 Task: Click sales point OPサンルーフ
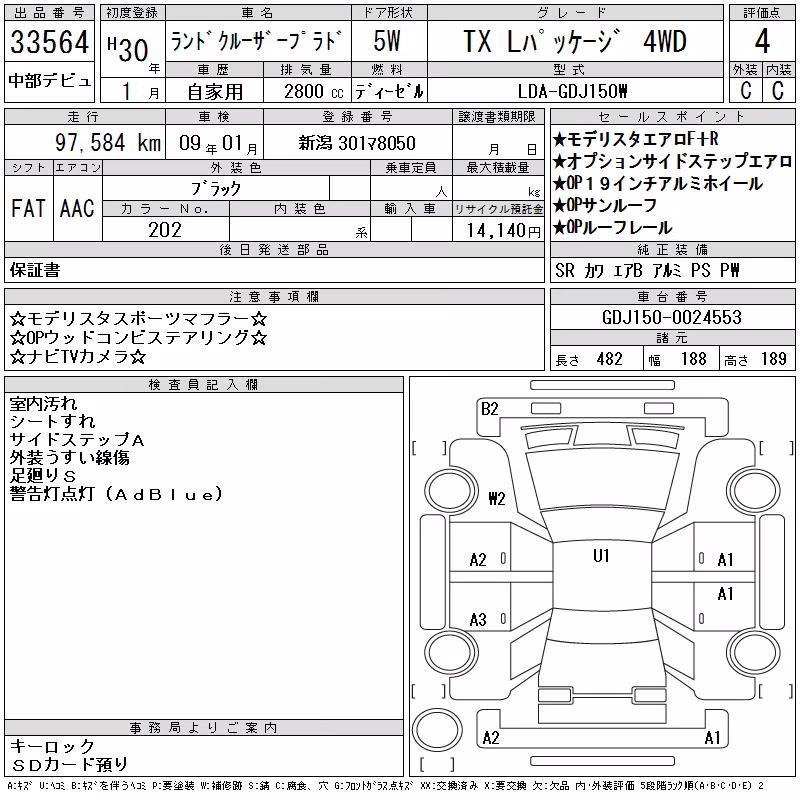tap(605, 205)
